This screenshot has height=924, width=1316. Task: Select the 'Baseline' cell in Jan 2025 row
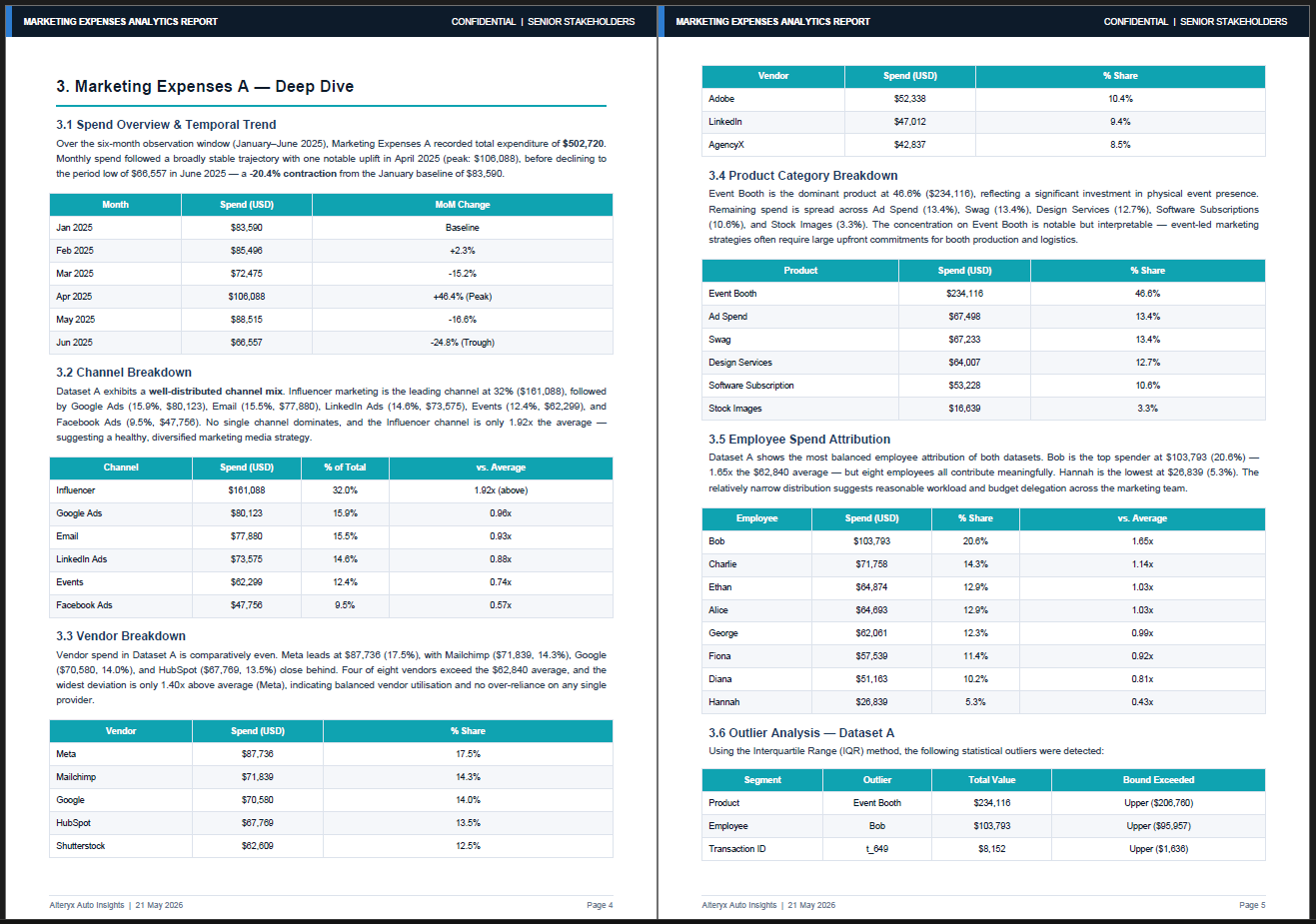tap(463, 228)
